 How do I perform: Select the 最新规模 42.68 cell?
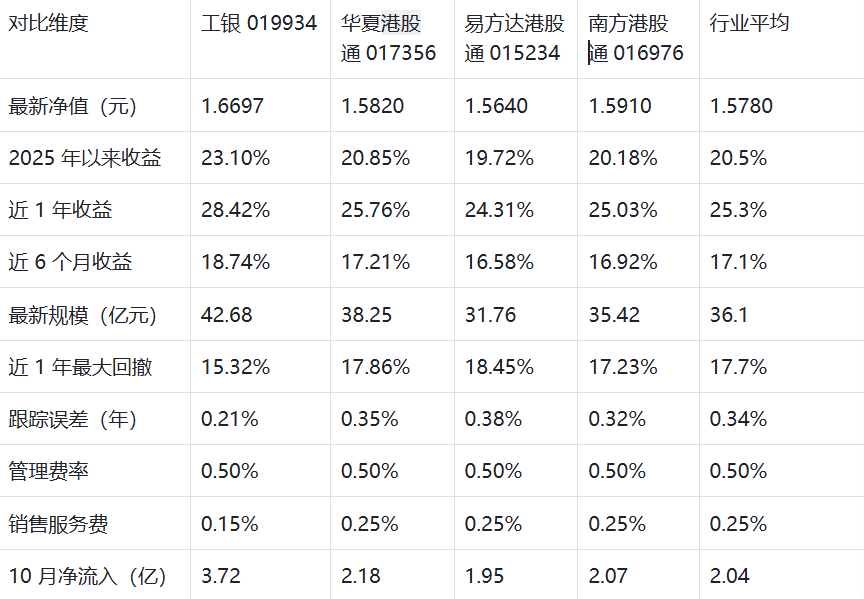(x=260, y=314)
